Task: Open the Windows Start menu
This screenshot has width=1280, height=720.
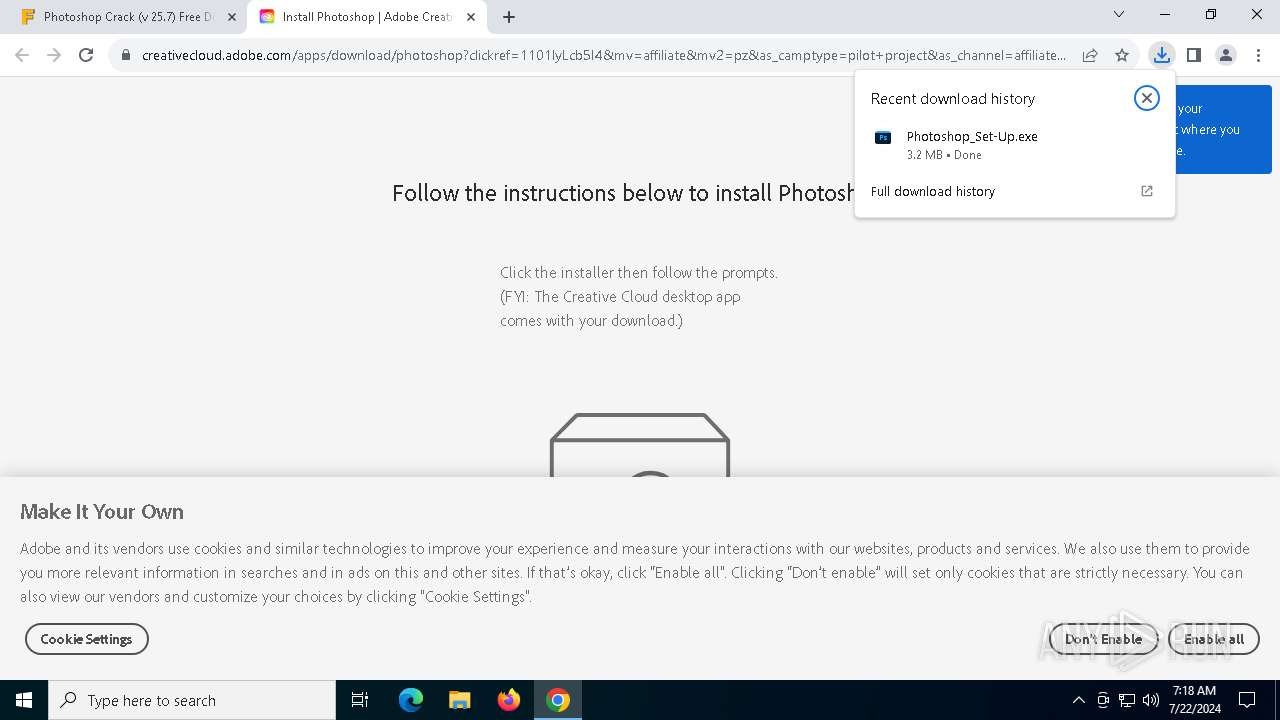Action: [24, 700]
